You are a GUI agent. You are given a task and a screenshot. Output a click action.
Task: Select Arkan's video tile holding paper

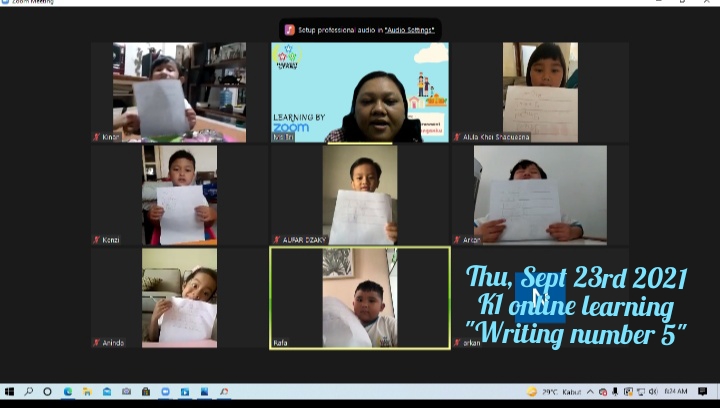click(540, 195)
